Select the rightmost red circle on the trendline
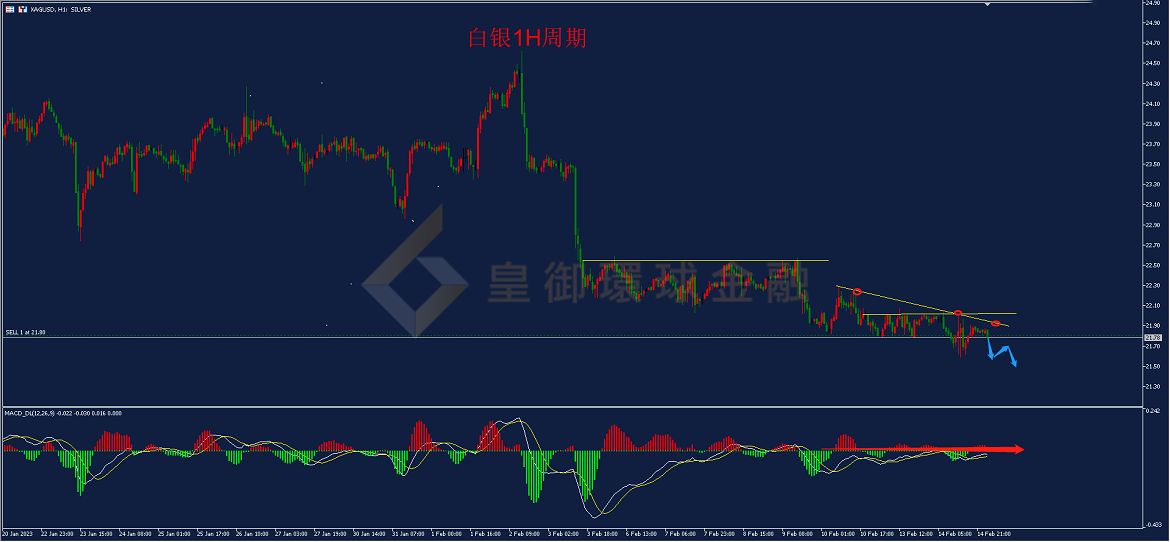Image resolution: width=1170 pixels, height=542 pixels. coord(995,323)
